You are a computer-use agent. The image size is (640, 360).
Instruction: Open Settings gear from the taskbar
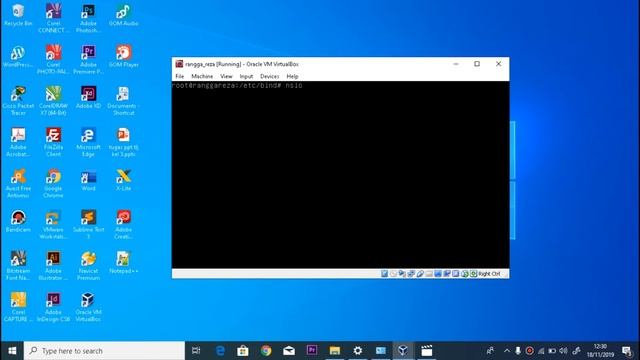click(x=358, y=351)
